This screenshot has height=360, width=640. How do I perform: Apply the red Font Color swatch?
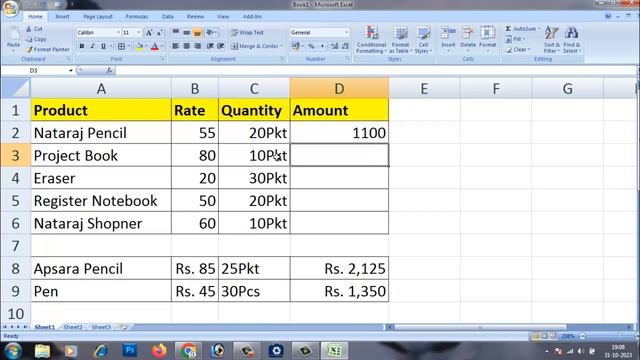pos(155,47)
